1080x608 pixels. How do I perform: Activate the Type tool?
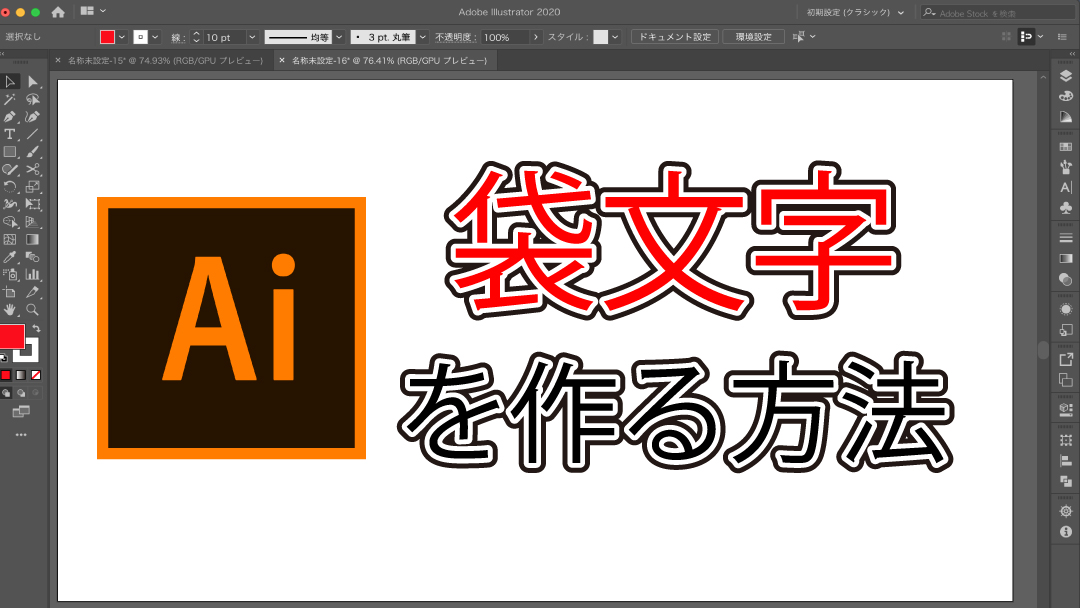coord(10,134)
